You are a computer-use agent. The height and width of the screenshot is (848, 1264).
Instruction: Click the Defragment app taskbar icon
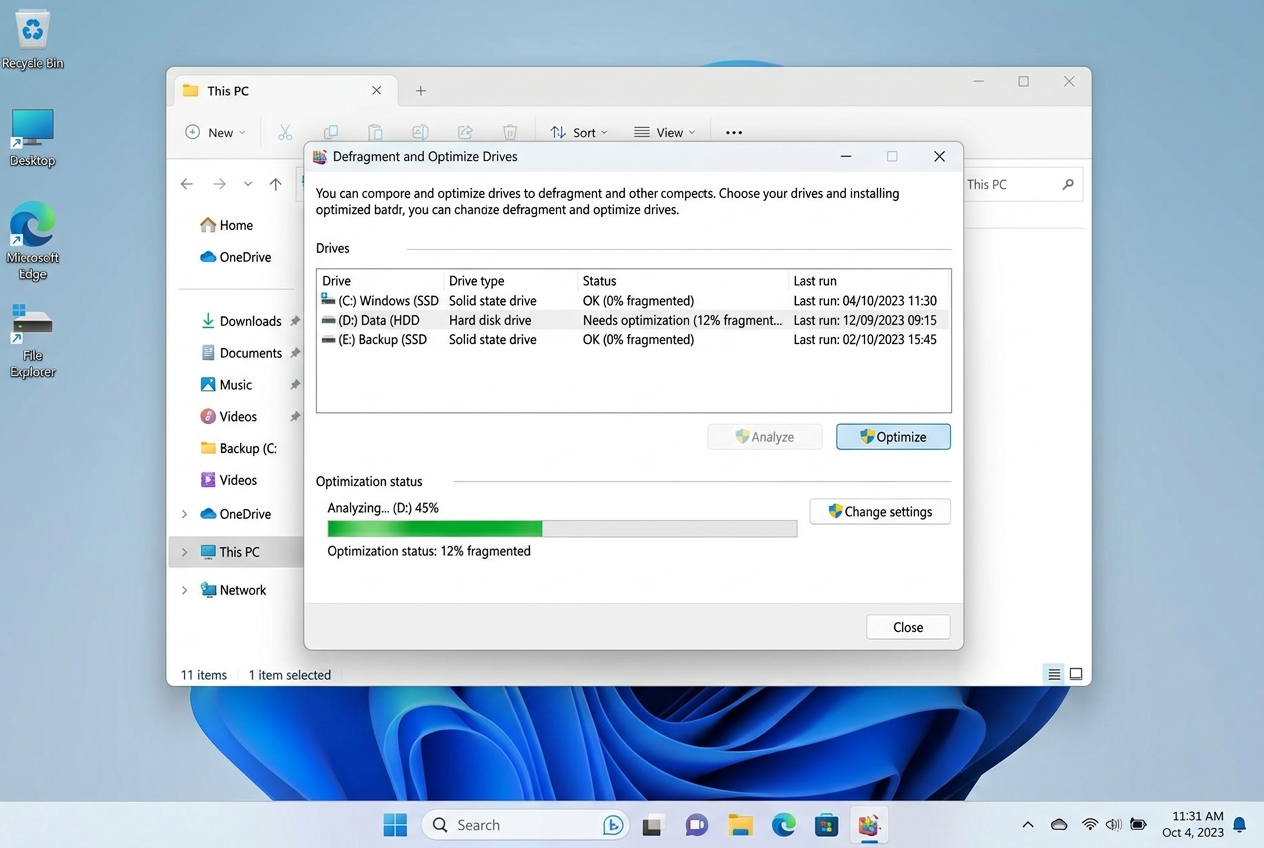coord(869,825)
